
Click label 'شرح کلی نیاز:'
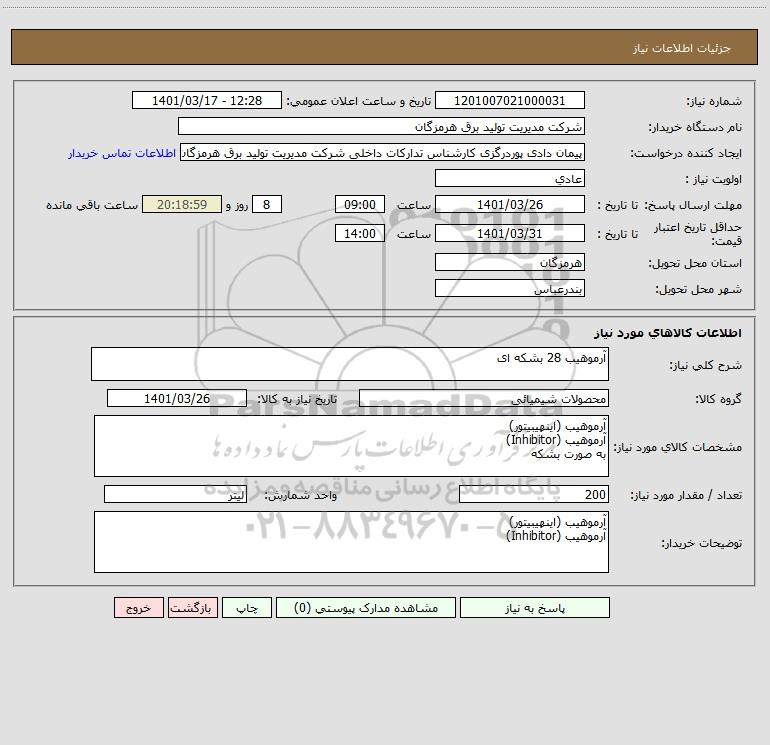(706, 365)
